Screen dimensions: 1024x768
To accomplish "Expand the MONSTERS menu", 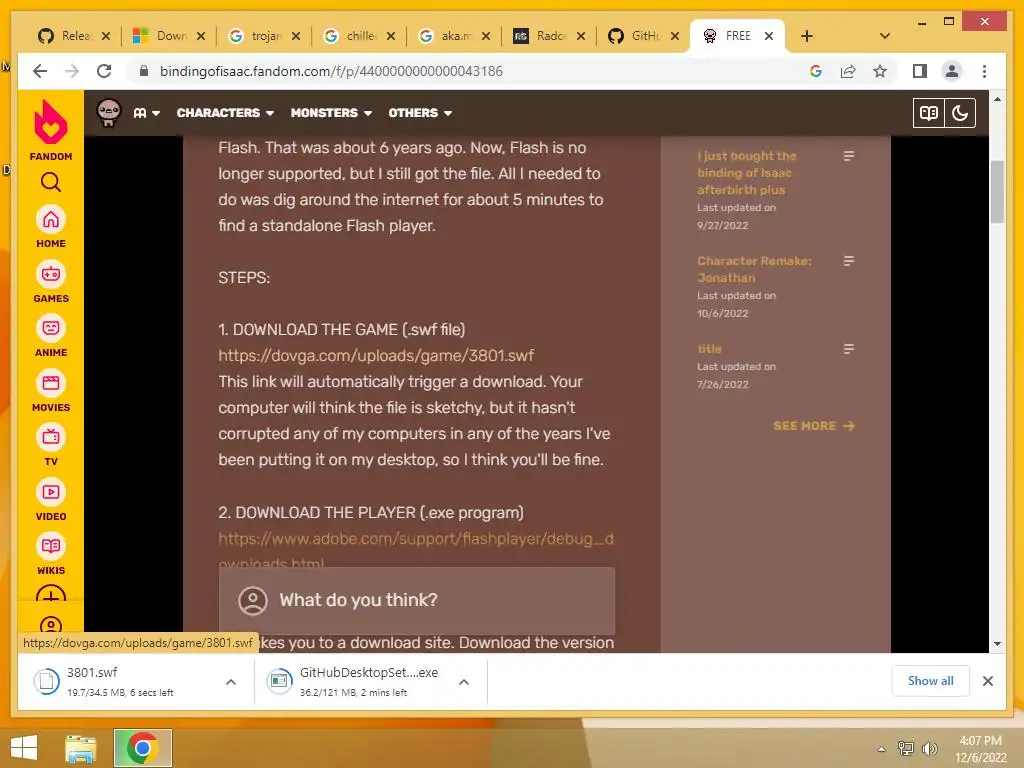I will click(331, 113).
